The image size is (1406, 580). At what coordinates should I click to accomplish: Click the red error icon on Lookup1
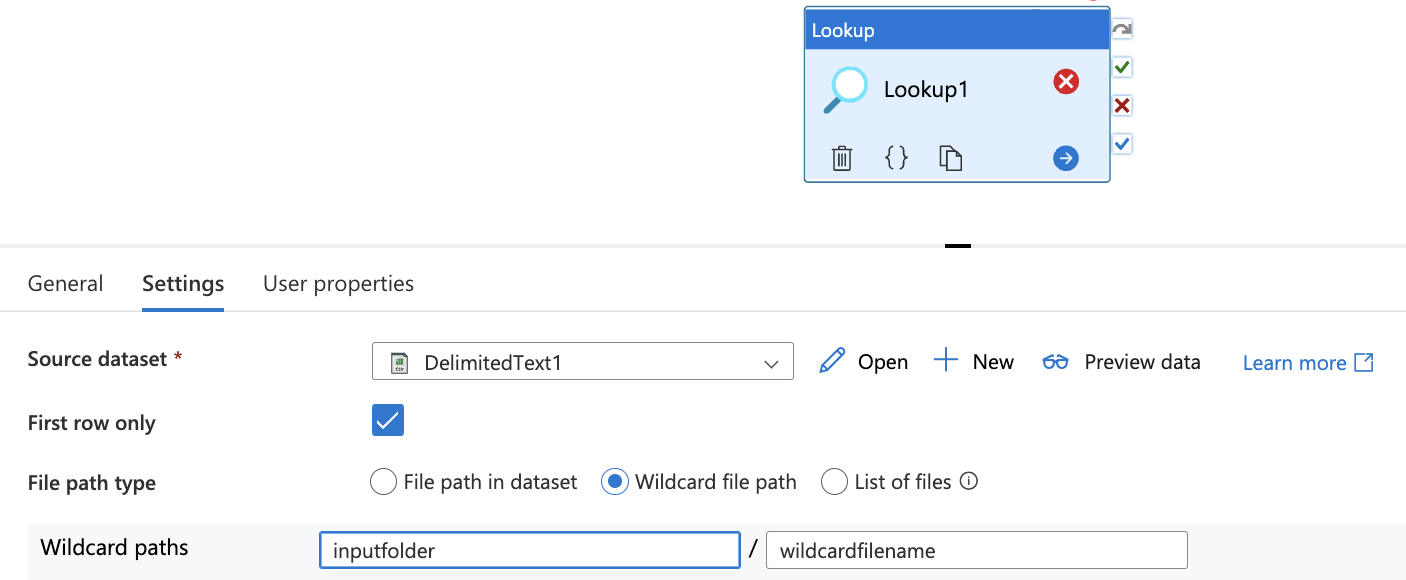pyautogui.click(x=1066, y=82)
